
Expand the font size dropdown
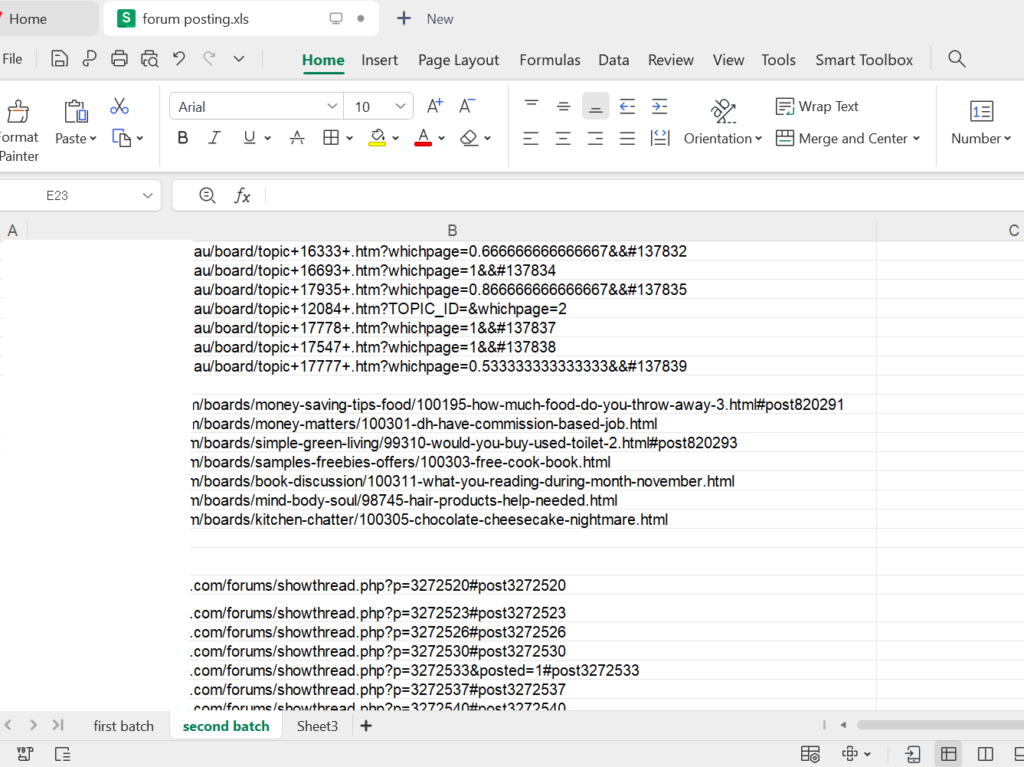click(400, 107)
